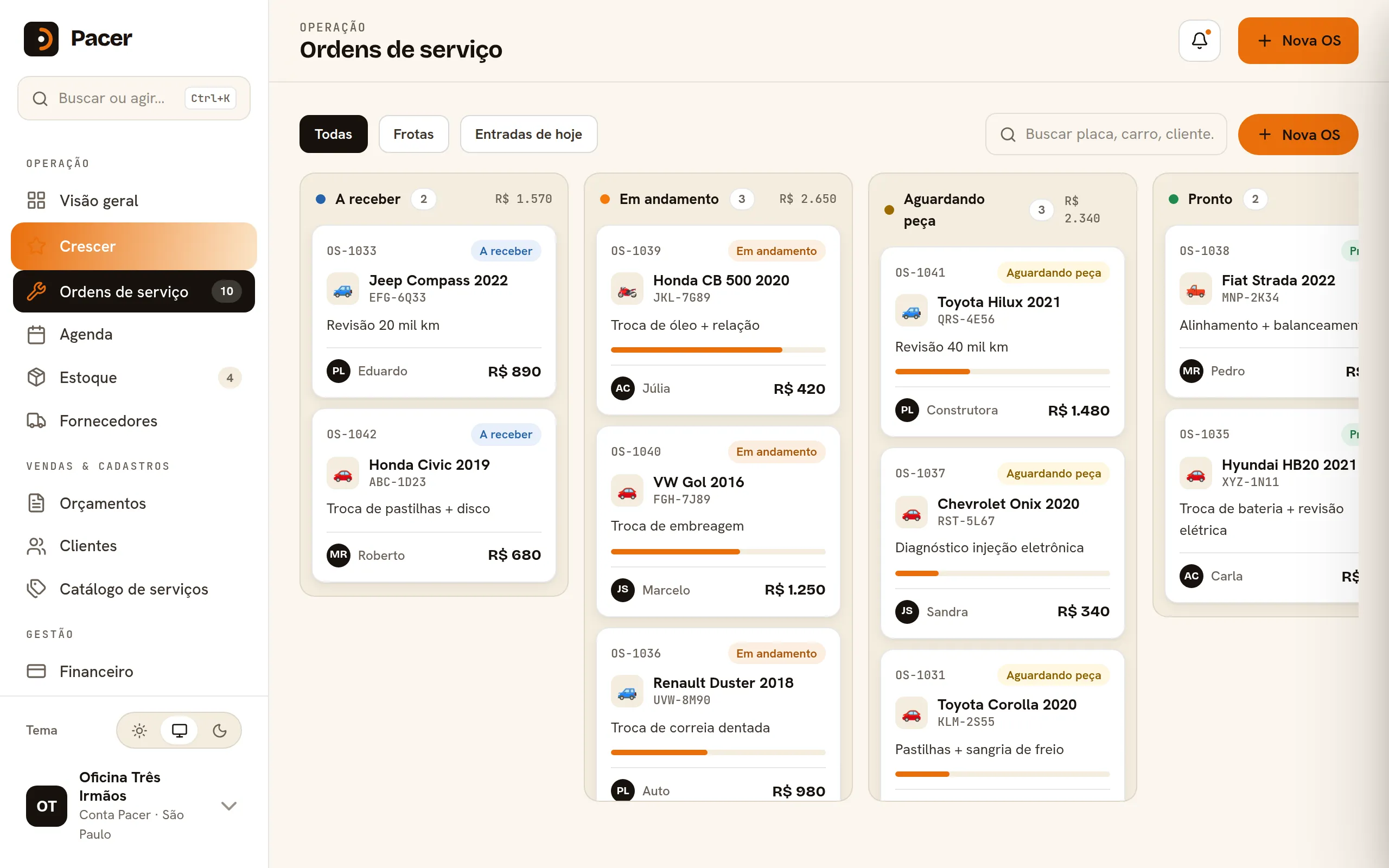
Task: Switch theme to dark mode
Action: (x=219, y=730)
